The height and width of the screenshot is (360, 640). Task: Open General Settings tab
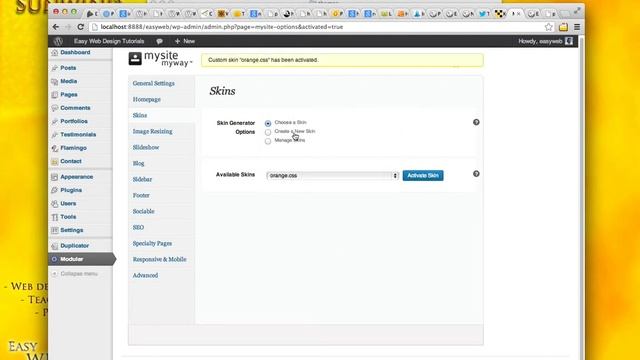click(153, 83)
